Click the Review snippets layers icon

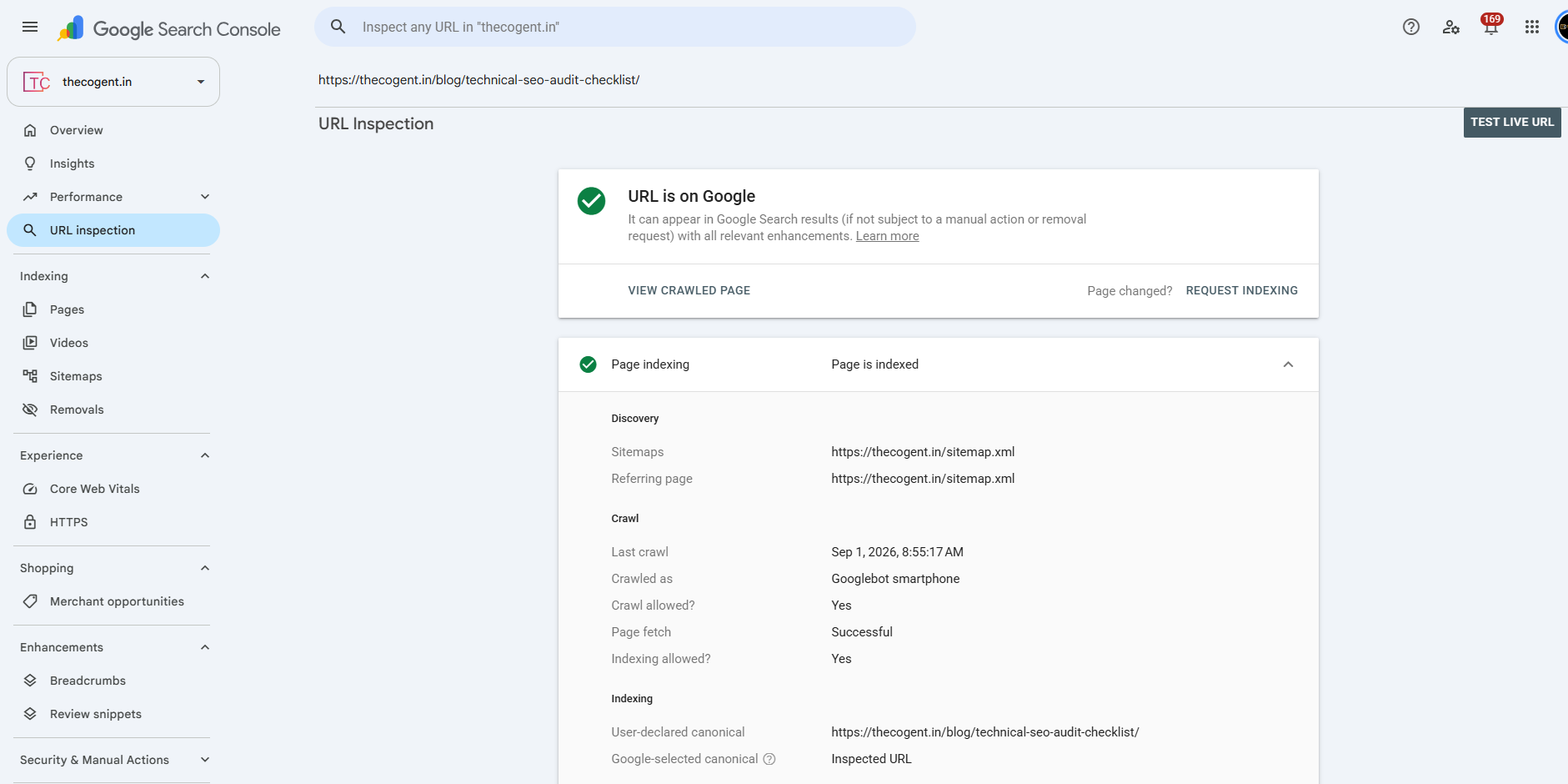(30, 714)
